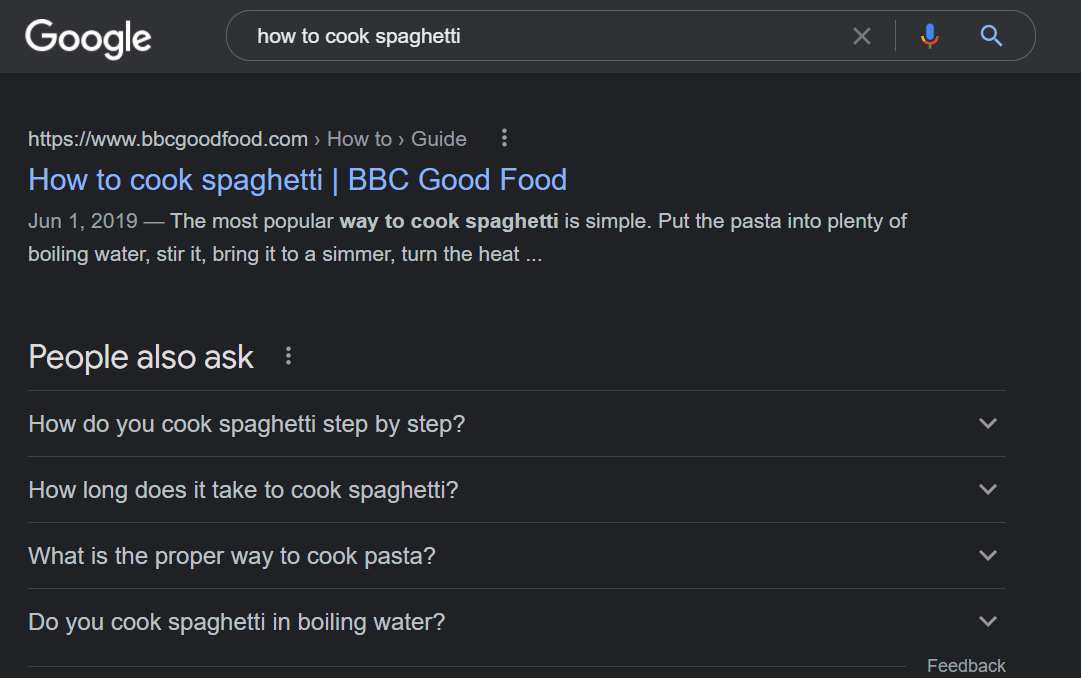The width and height of the screenshot is (1081, 678).
Task: Expand "What is the proper way to cook pasta?"
Action: coord(232,556)
